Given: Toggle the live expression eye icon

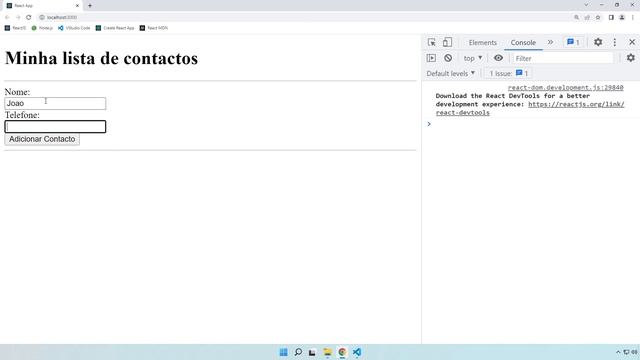Looking at the screenshot, I should click(x=498, y=58).
